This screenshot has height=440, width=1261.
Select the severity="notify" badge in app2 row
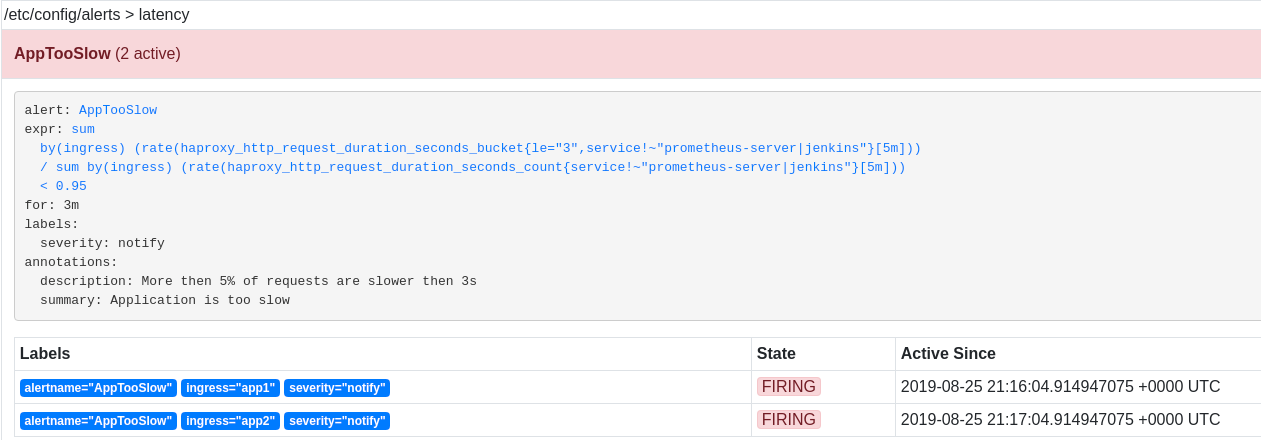tap(337, 421)
